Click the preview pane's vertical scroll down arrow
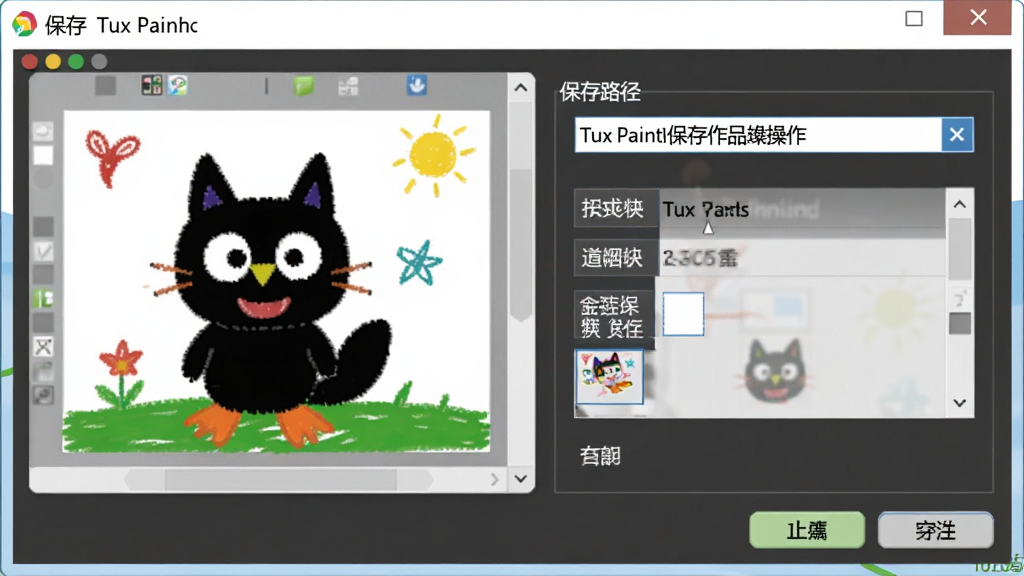The image size is (1024, 576). coord(520,479)
